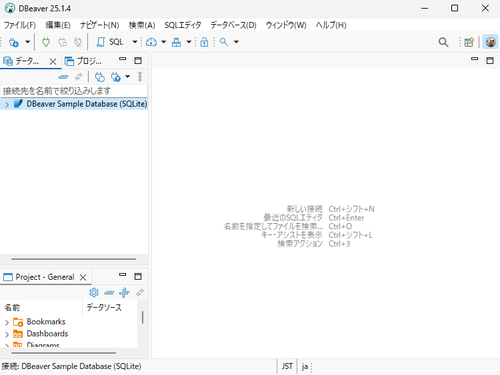This screenshot has width=500, height=375.
Task: Expand DBeaver Sample Database tree node
Action: (x=7, y=104)
